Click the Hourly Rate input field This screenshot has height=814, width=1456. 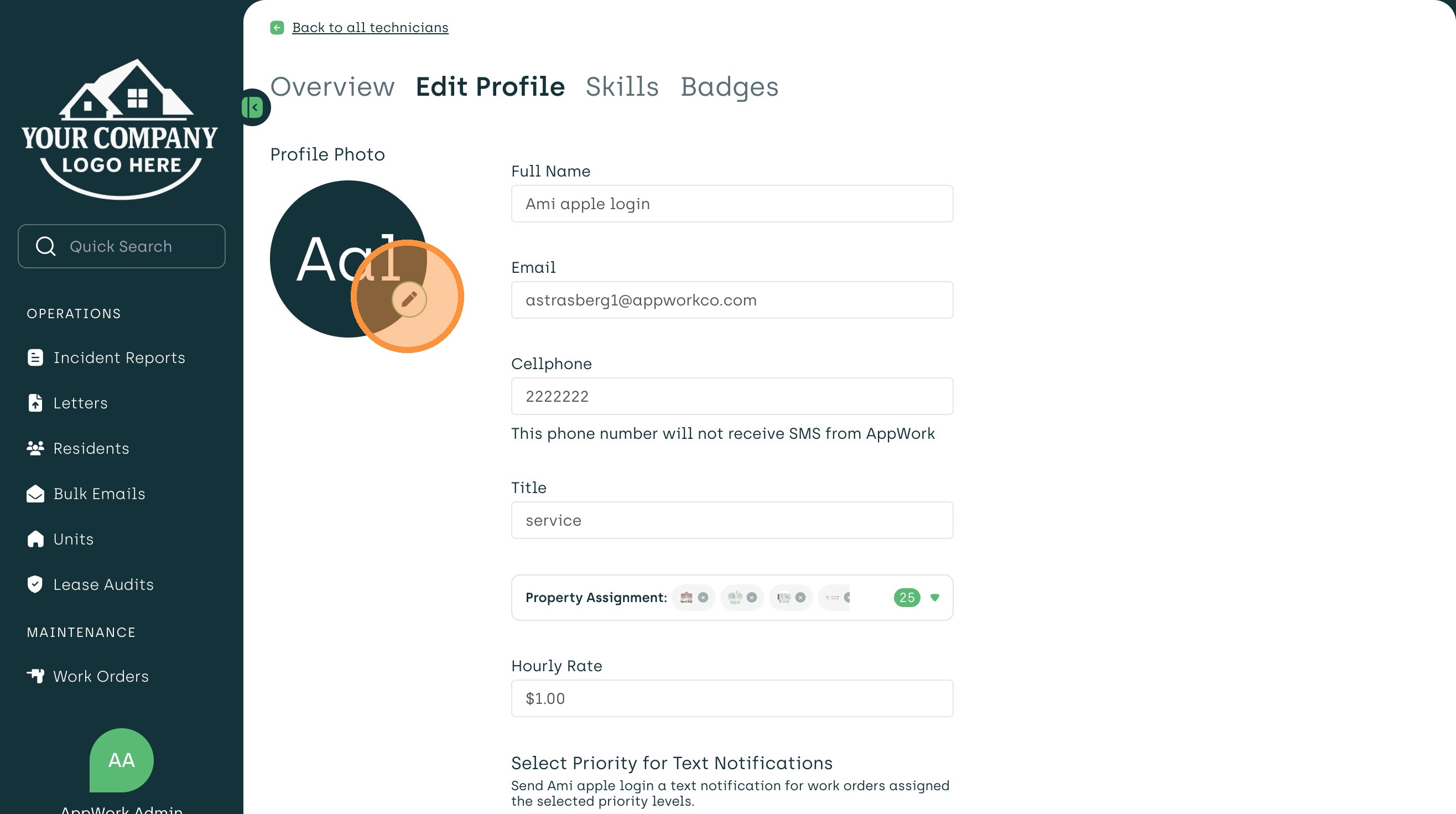[731, 699]
